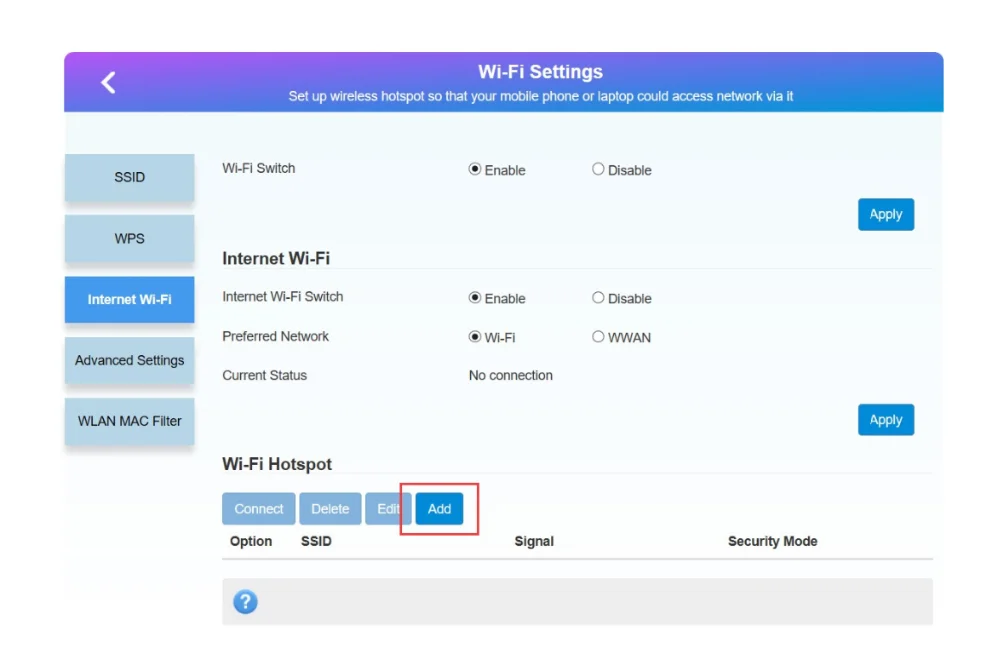The height and width of the screenshot is (648, 1000).
Task: Enable the Internet Wi-Fi Switch
Action: (474, 298)
